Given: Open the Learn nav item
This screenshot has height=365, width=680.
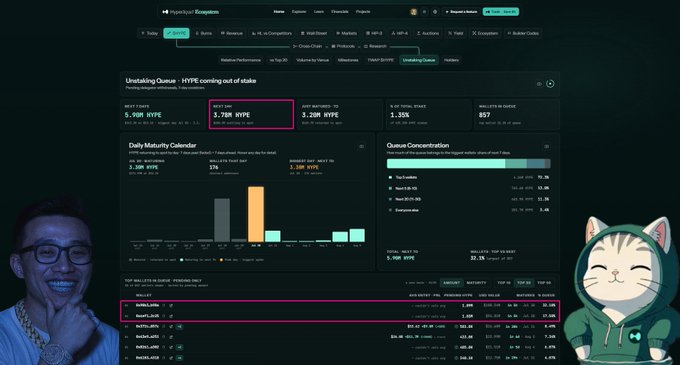Looking at the screenshot, I should point(319,12).
